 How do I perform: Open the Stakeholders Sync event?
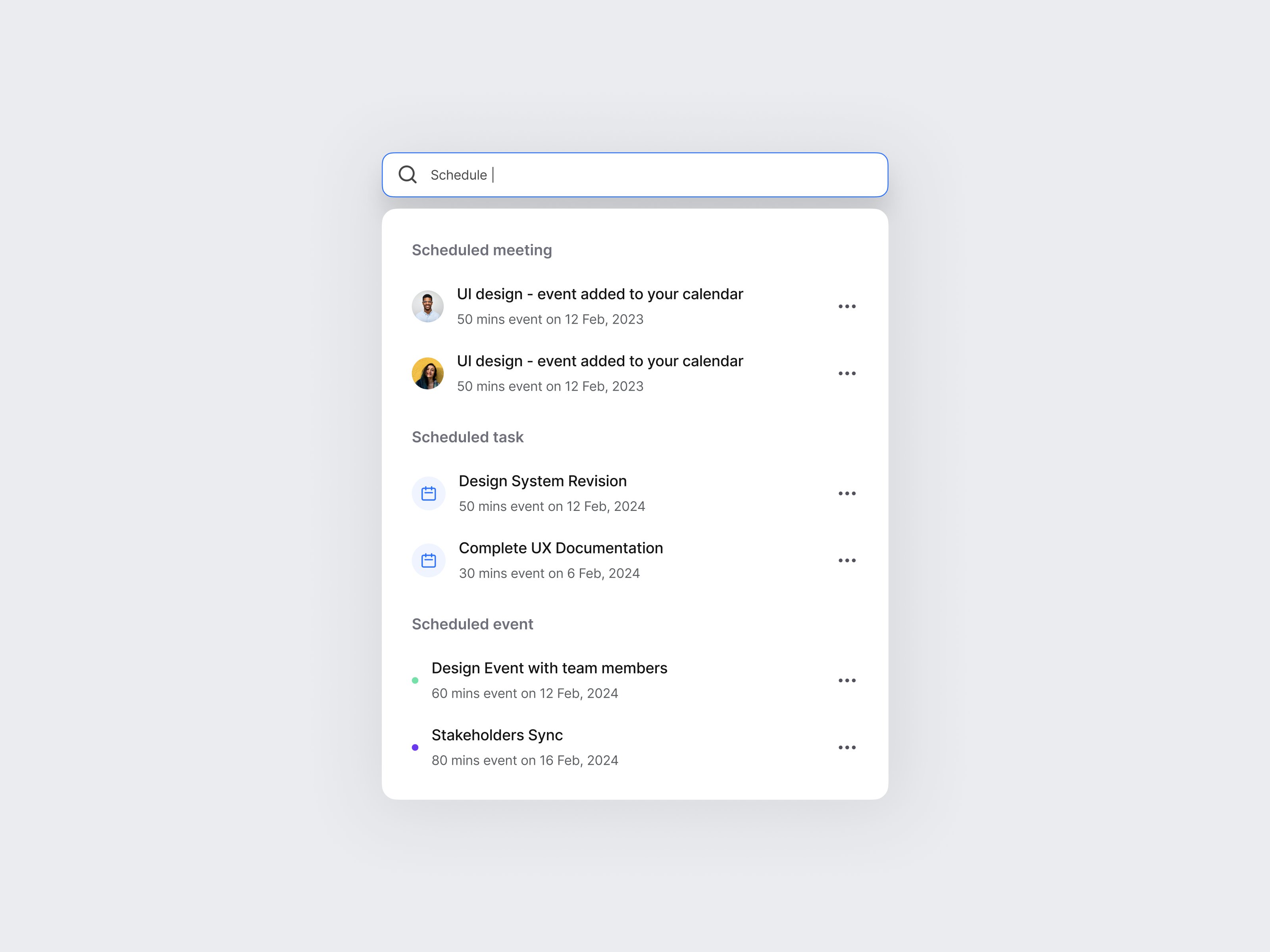pyautogui.click(x=496, y=735)
